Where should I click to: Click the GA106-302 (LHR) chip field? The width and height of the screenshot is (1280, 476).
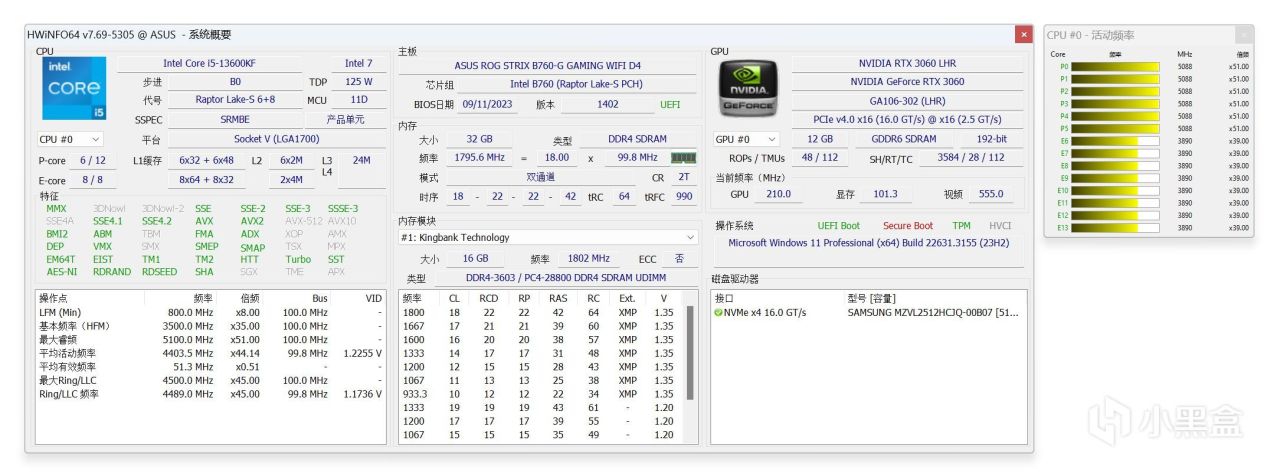point(907,101)
